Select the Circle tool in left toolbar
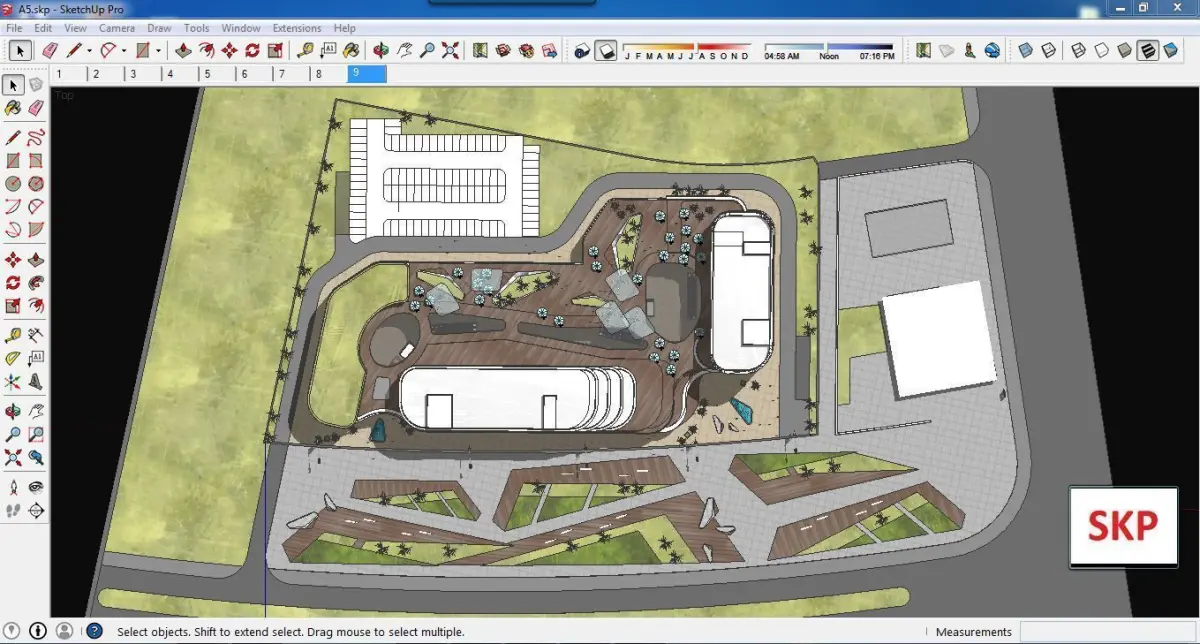 click(x=13, y=183)
